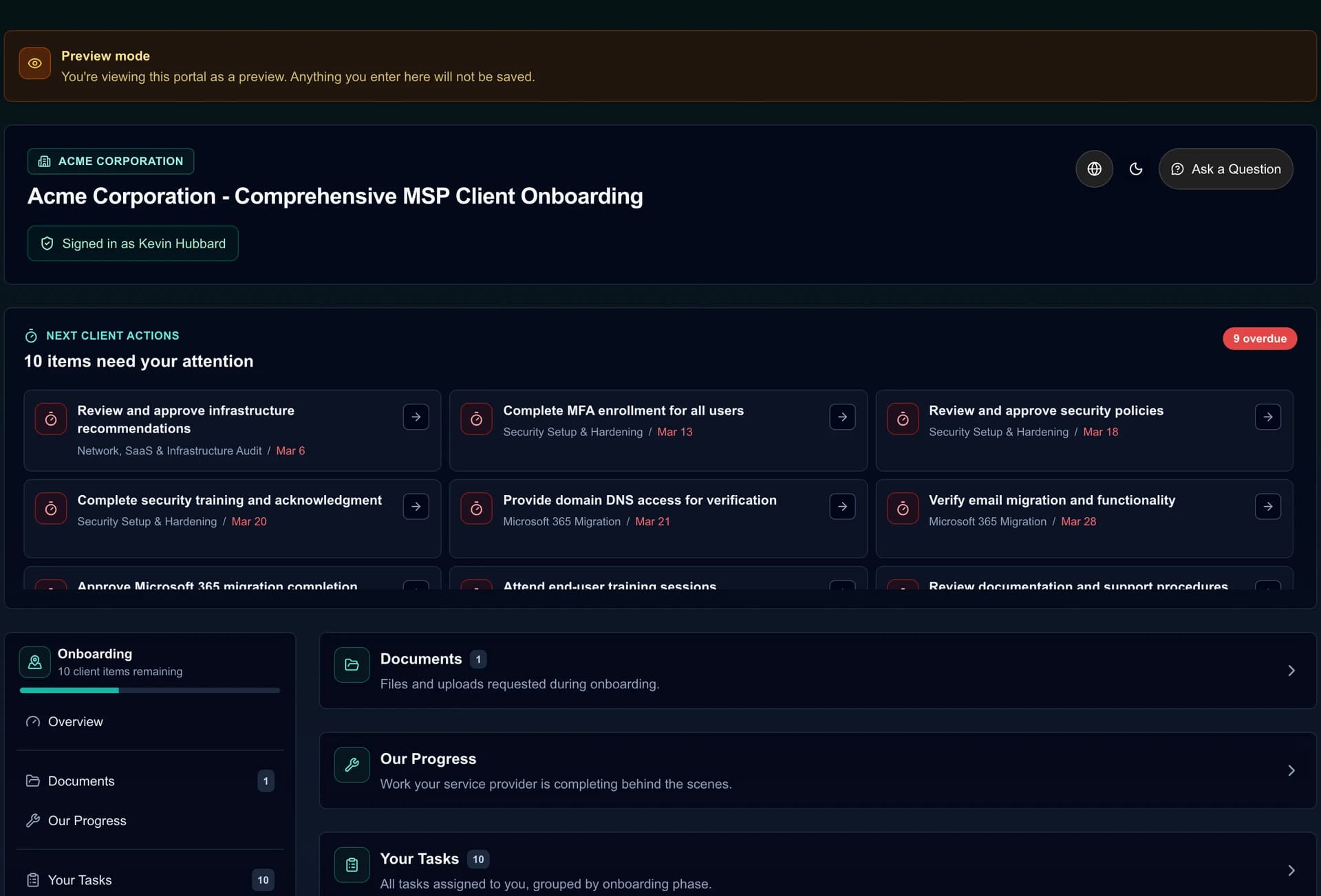
Task: Click the Onboarding user icon in sidebar
Action: [x=34, y=662]
